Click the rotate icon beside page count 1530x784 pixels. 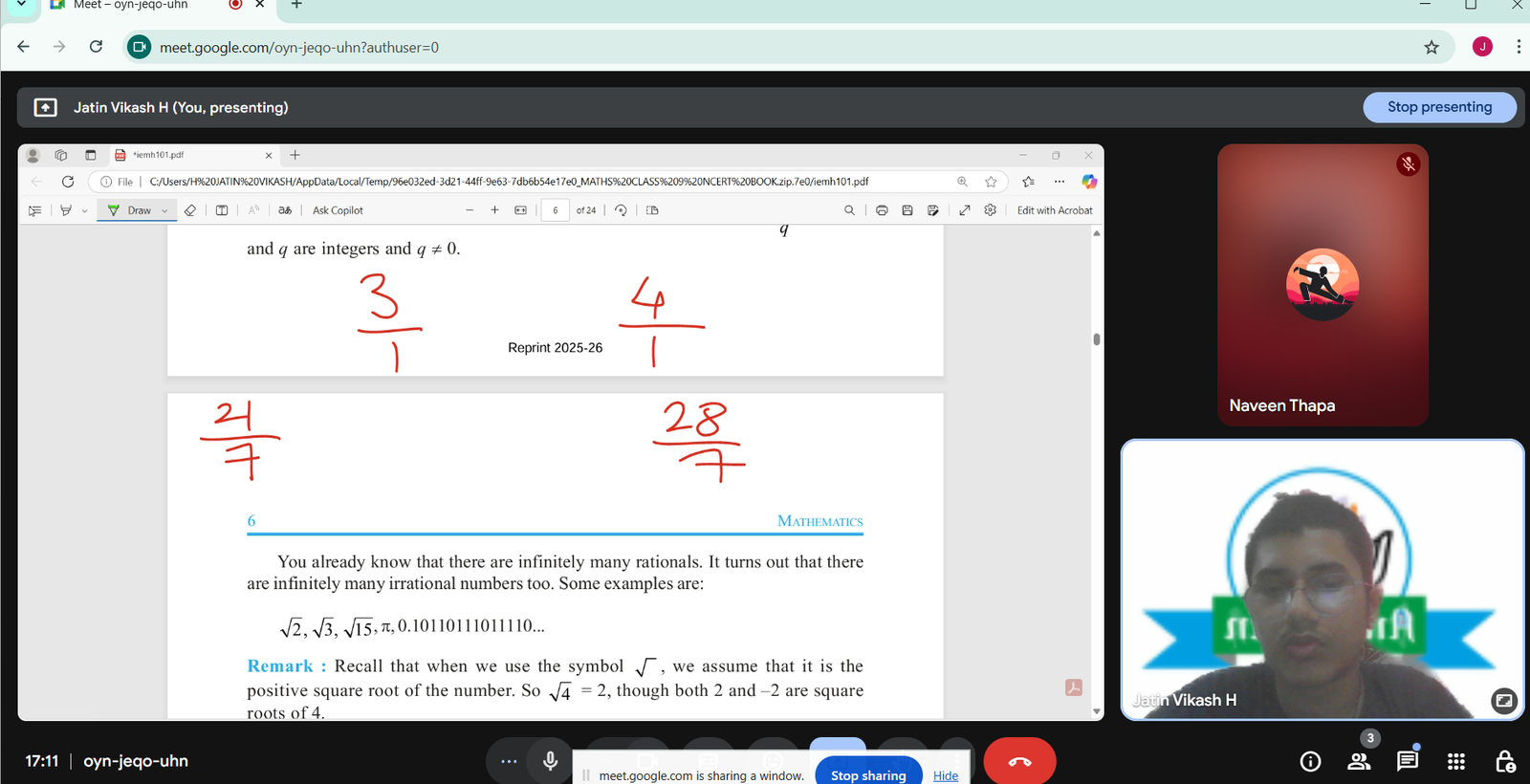(x=621, y=210)
